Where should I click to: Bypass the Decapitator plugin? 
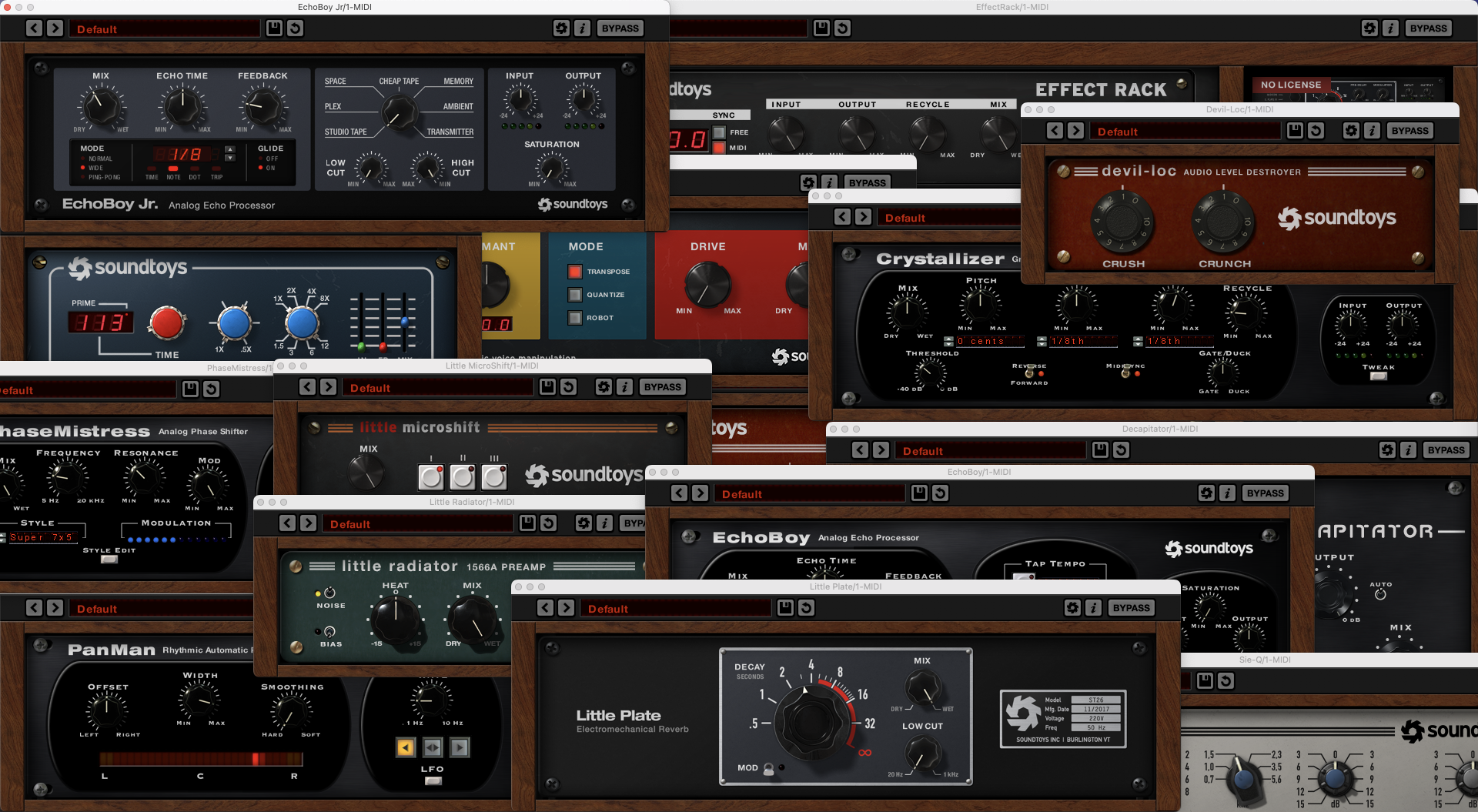(x=1445, y=449)
